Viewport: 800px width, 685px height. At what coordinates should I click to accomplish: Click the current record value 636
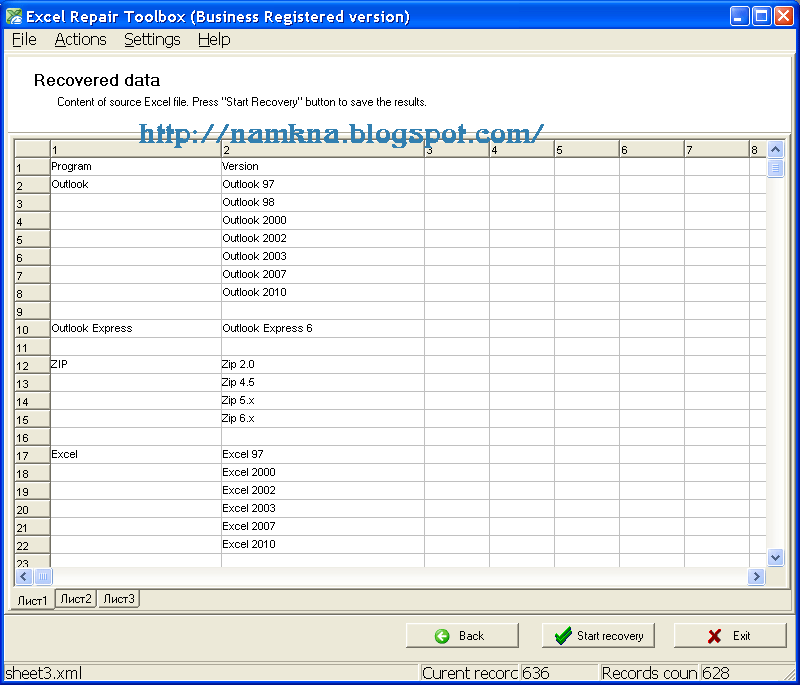(536, 673)
